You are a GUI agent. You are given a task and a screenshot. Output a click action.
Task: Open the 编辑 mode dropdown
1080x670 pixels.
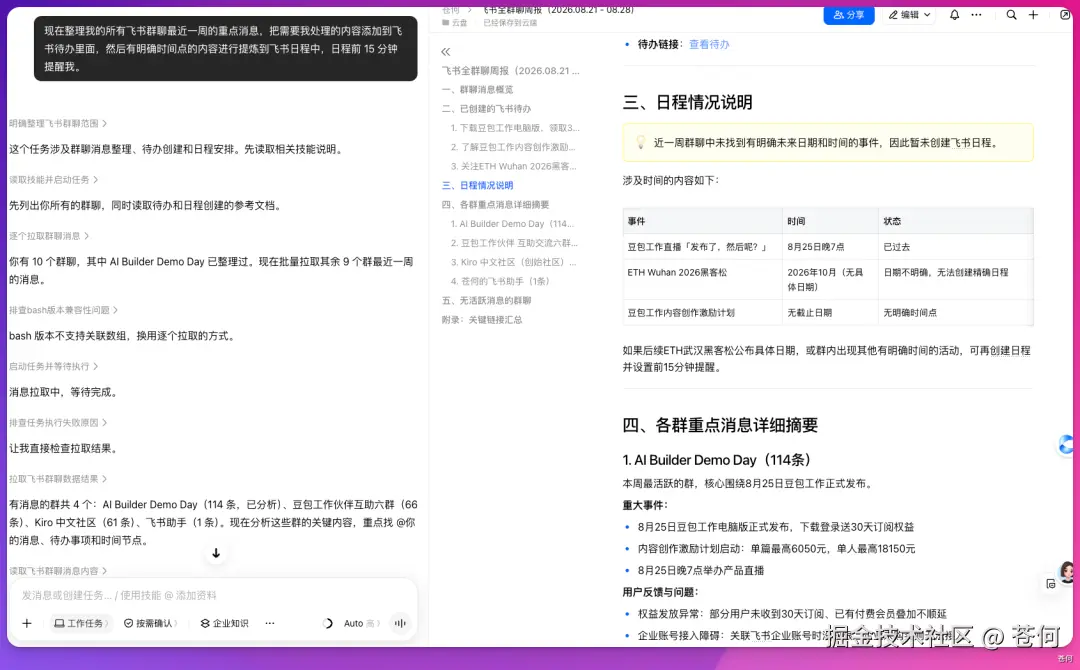[909, 14]
